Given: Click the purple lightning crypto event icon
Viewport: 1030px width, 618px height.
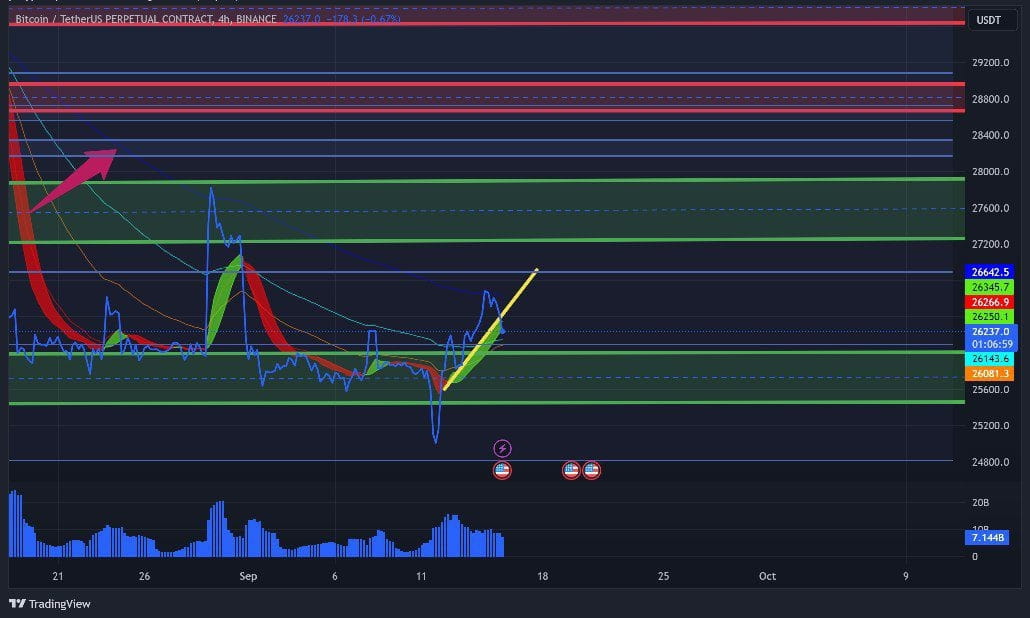Looking at the screenshot, I should [x=503, y=447].
